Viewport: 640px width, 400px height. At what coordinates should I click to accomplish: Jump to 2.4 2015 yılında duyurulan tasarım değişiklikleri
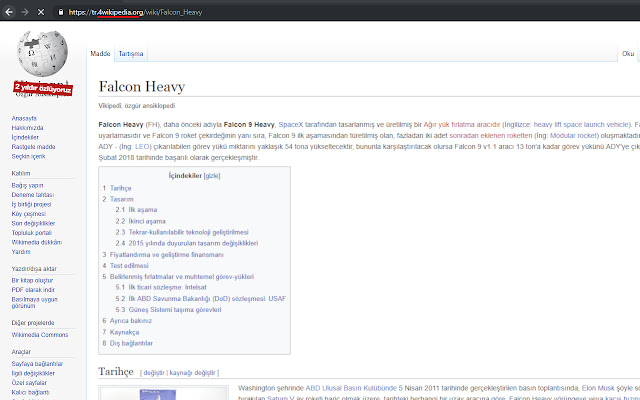[x=187, y=243]
